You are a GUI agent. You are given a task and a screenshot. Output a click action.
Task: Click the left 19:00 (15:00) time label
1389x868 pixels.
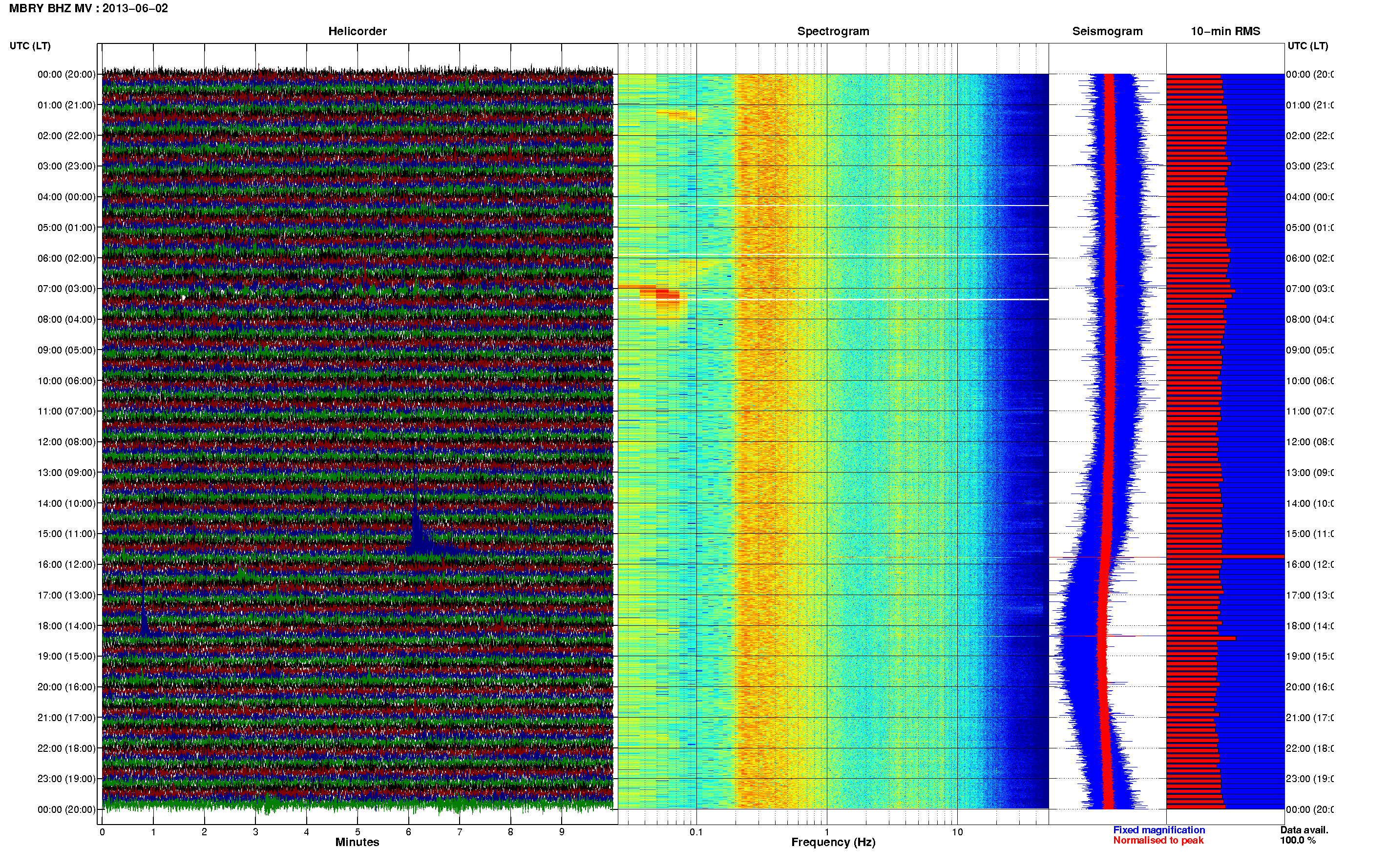[x=66, y=656]
